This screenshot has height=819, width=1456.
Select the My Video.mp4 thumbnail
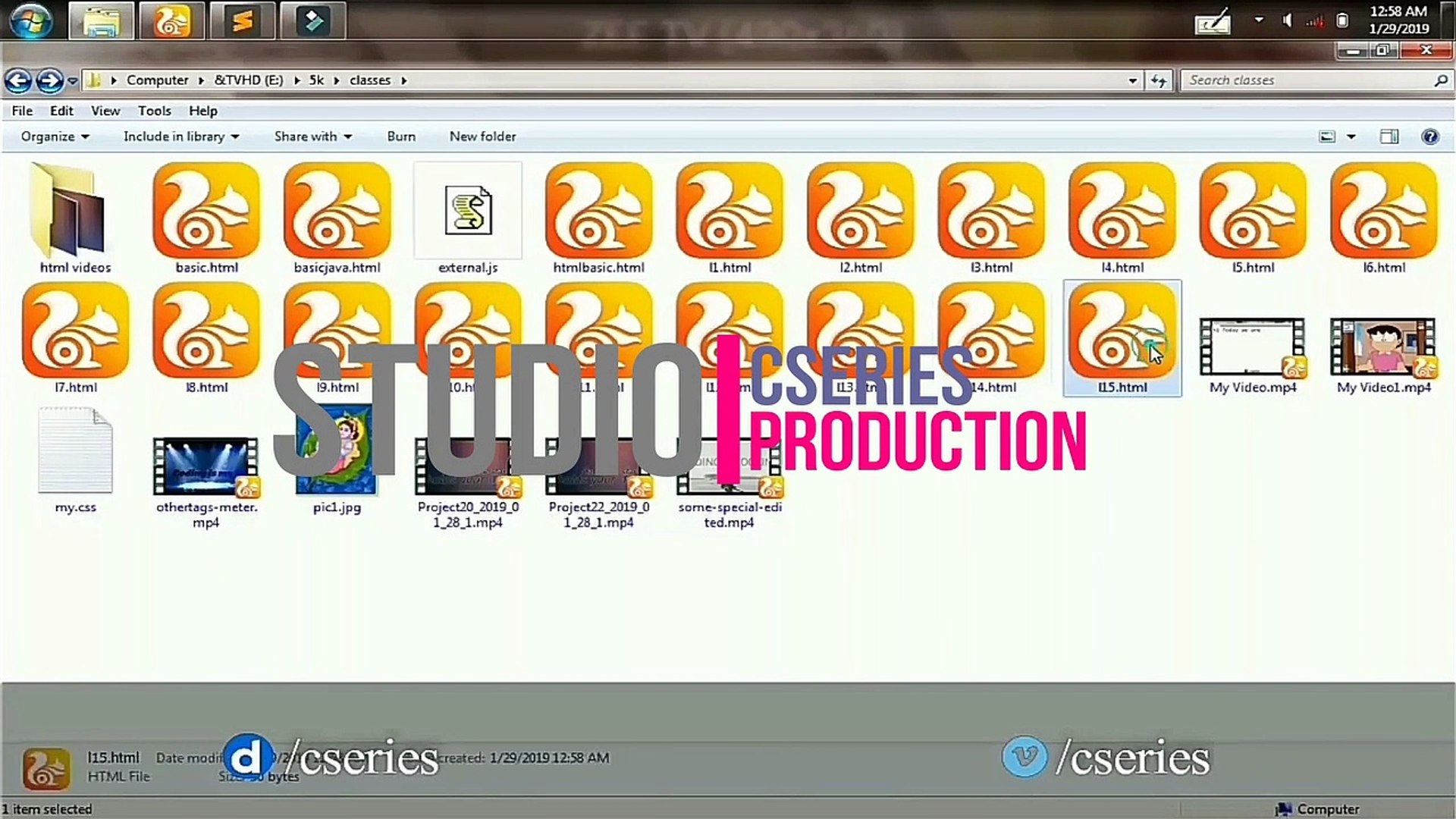pos(1253,347)
